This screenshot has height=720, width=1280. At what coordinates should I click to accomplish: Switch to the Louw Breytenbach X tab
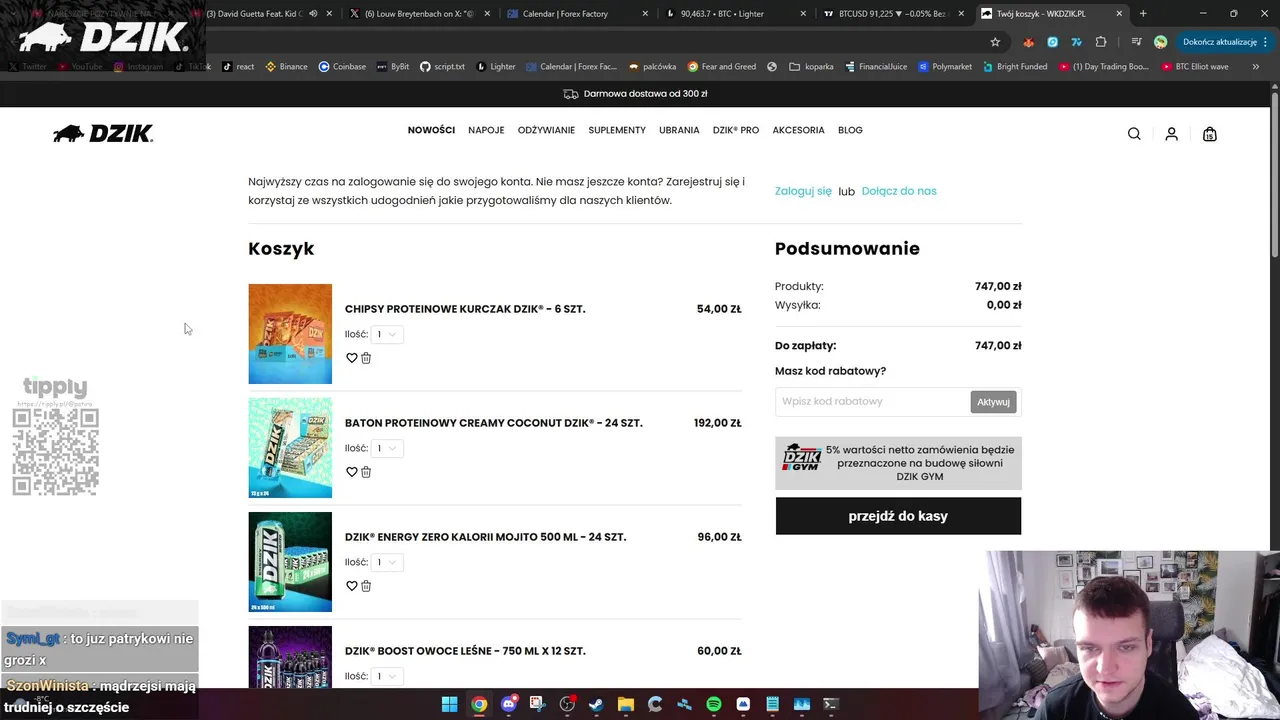418,14
